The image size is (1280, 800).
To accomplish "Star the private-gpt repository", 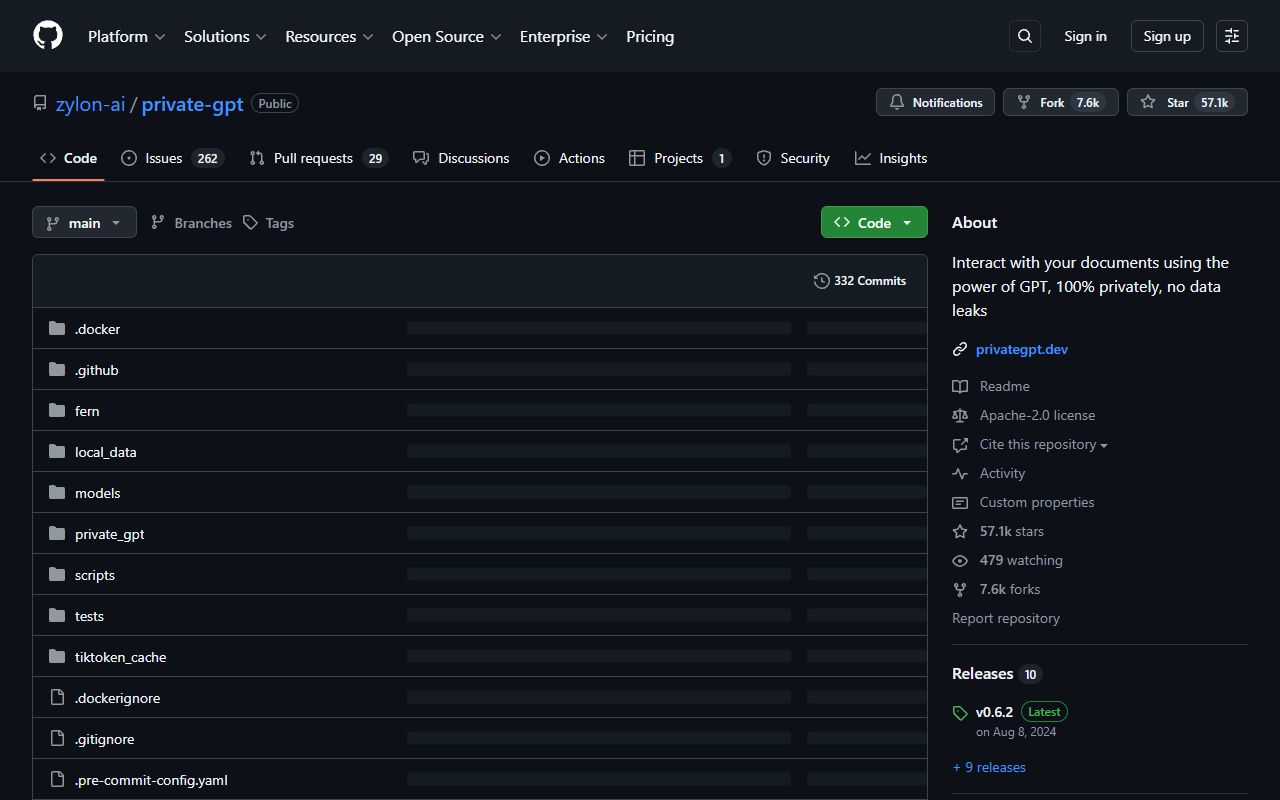I will (x=1187, y=102).
